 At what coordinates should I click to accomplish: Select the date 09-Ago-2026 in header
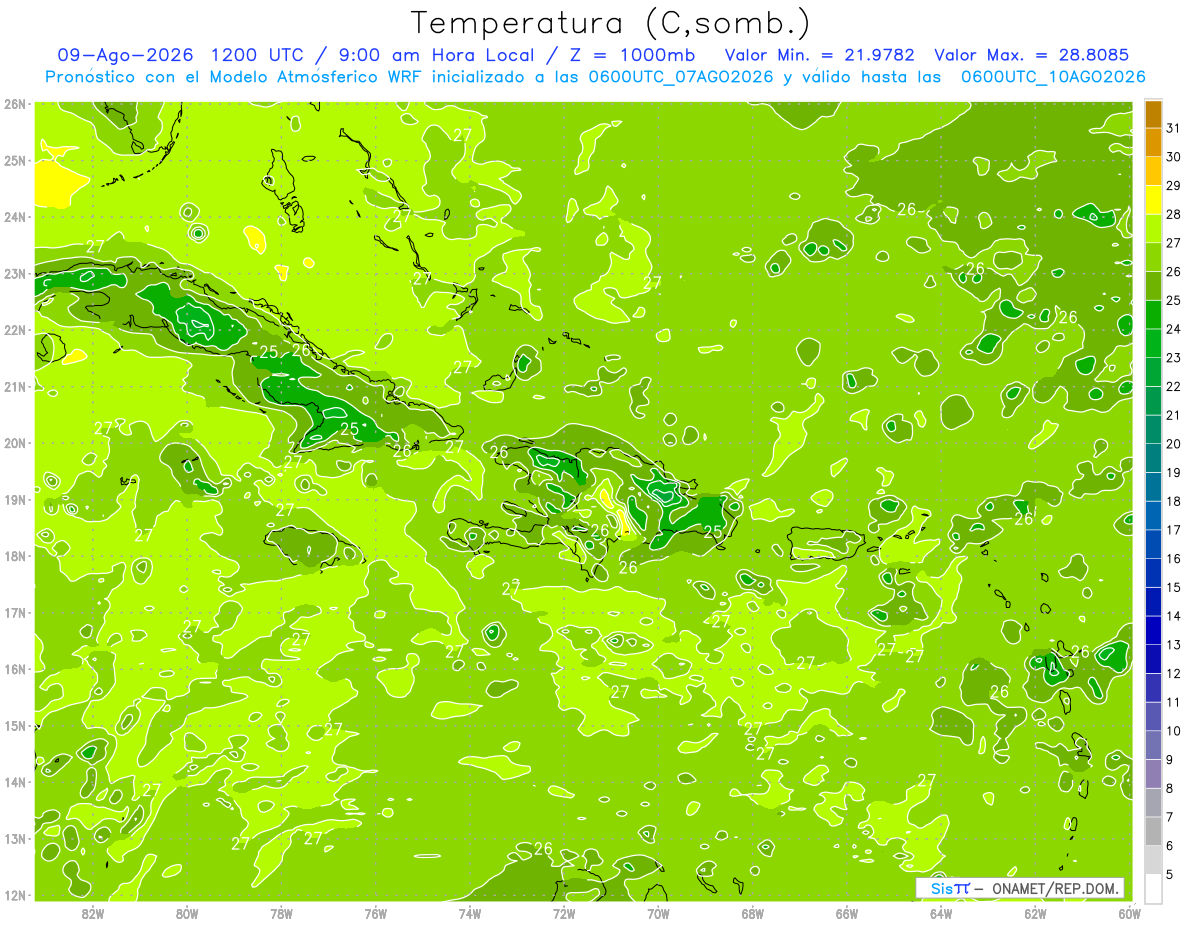(x=127, y=55)
